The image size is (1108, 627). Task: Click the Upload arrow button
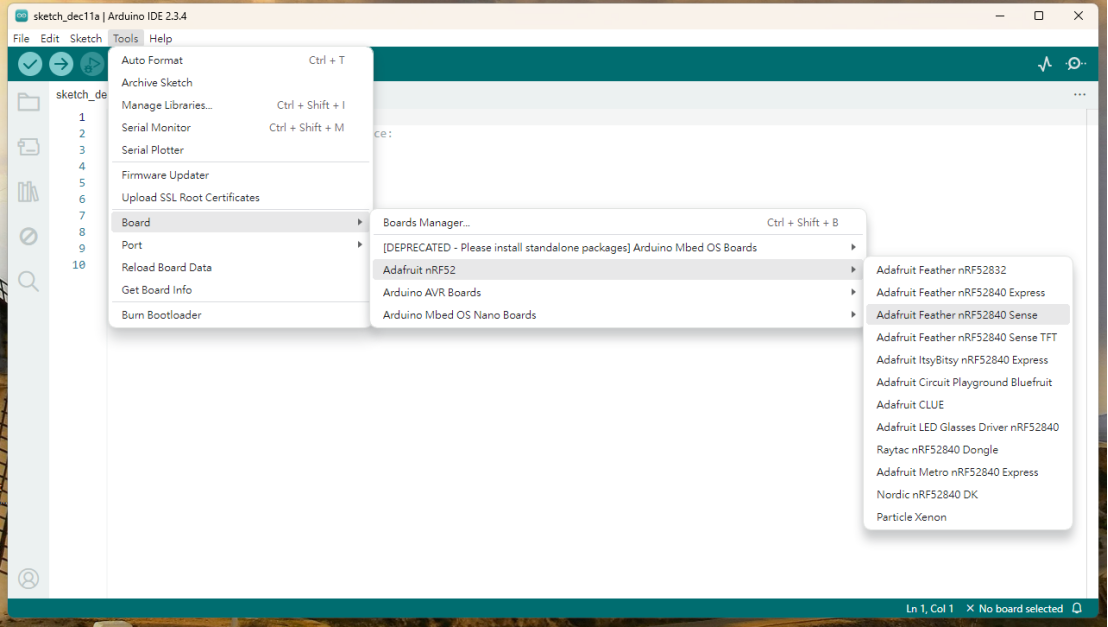61,64
